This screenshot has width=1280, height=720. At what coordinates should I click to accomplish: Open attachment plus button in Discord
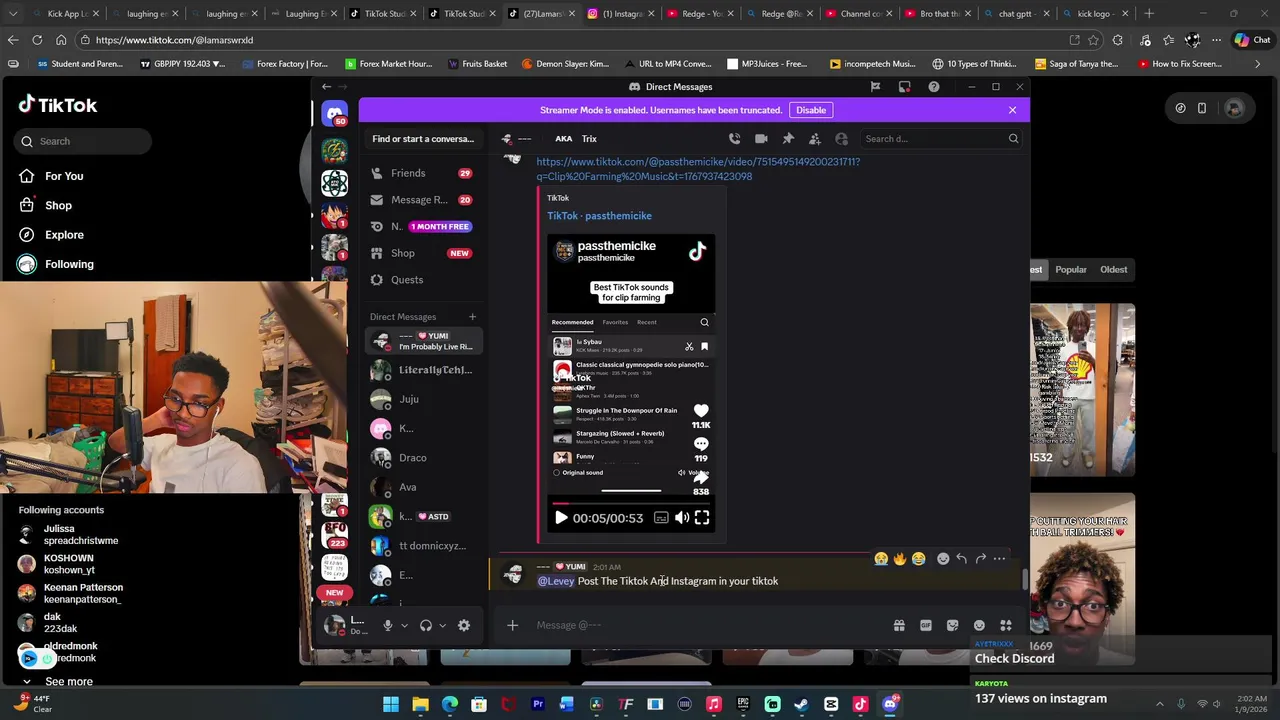[x=512, y=625]
